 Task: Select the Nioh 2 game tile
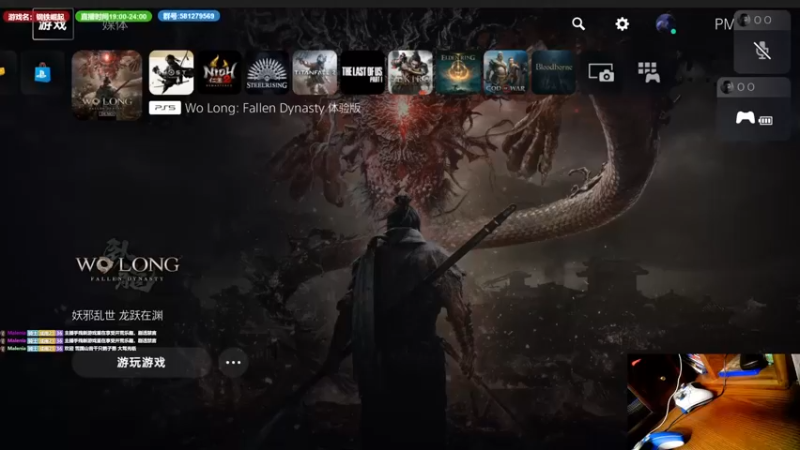coord(219,72)
